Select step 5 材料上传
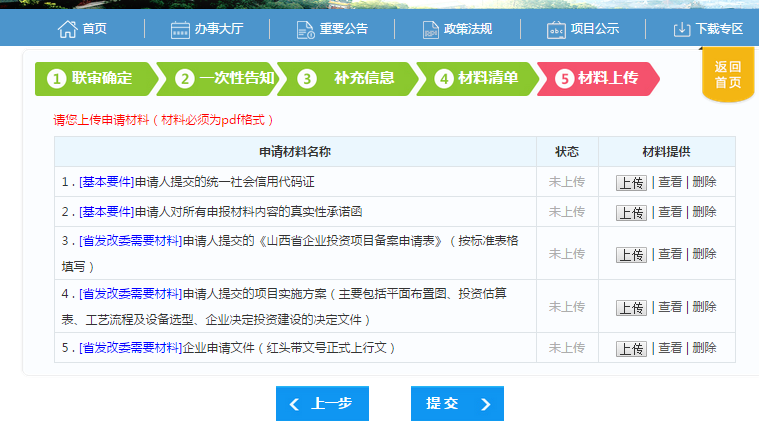This screenshot has width=759, height=421. click(x=597, y=78)
